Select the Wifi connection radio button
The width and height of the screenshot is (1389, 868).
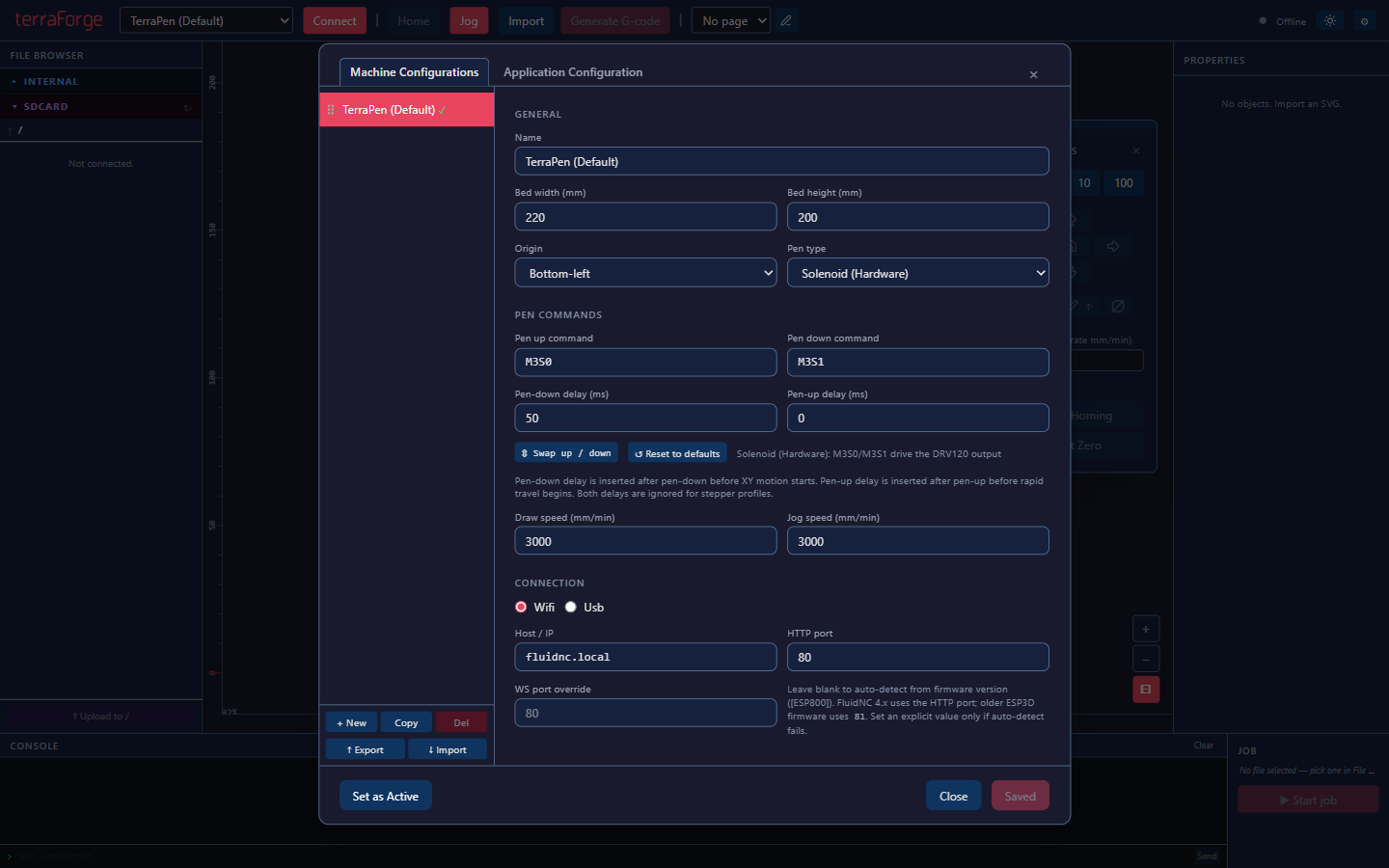pyautogui.click(x=521, y=607)
